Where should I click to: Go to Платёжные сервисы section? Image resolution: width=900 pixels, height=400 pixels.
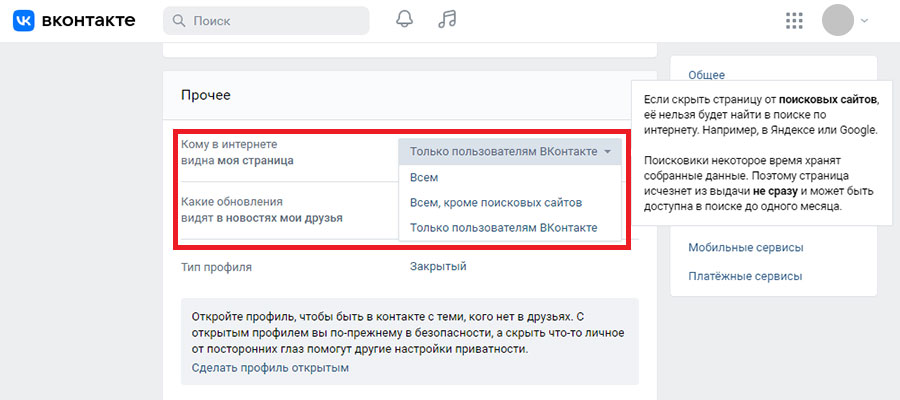pos(745,276)
